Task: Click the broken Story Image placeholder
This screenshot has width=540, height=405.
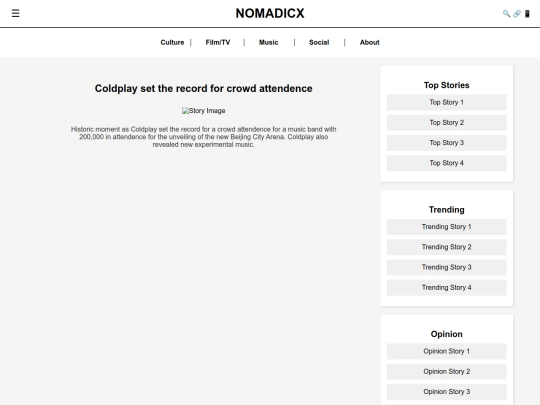Action: coord(204,111)
